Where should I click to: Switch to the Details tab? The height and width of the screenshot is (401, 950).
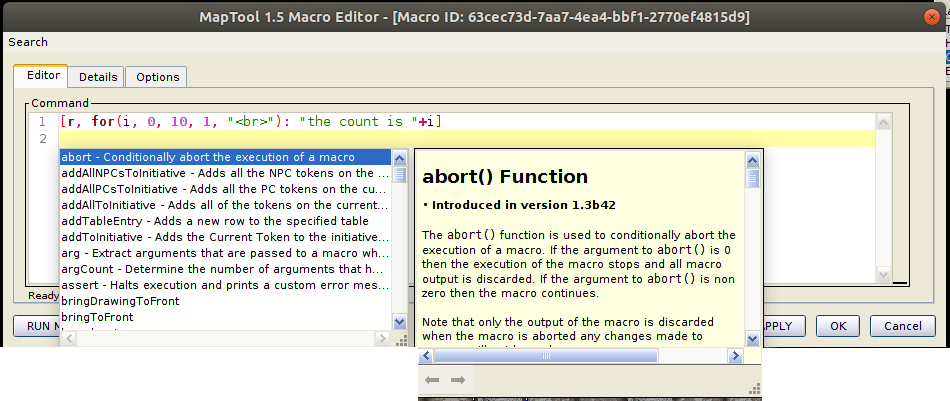[x=98, y=77]
